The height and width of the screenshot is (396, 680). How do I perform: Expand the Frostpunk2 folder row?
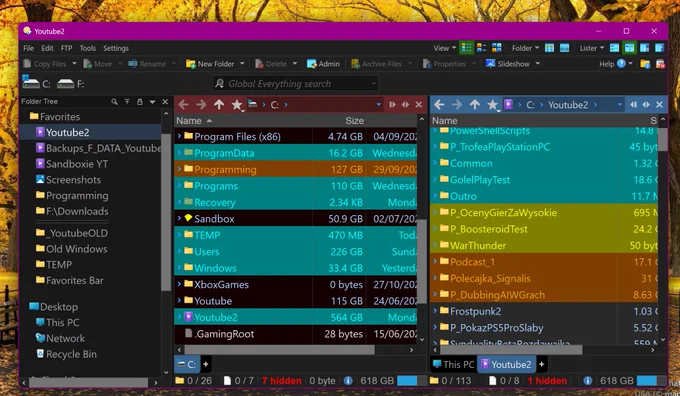435,310
